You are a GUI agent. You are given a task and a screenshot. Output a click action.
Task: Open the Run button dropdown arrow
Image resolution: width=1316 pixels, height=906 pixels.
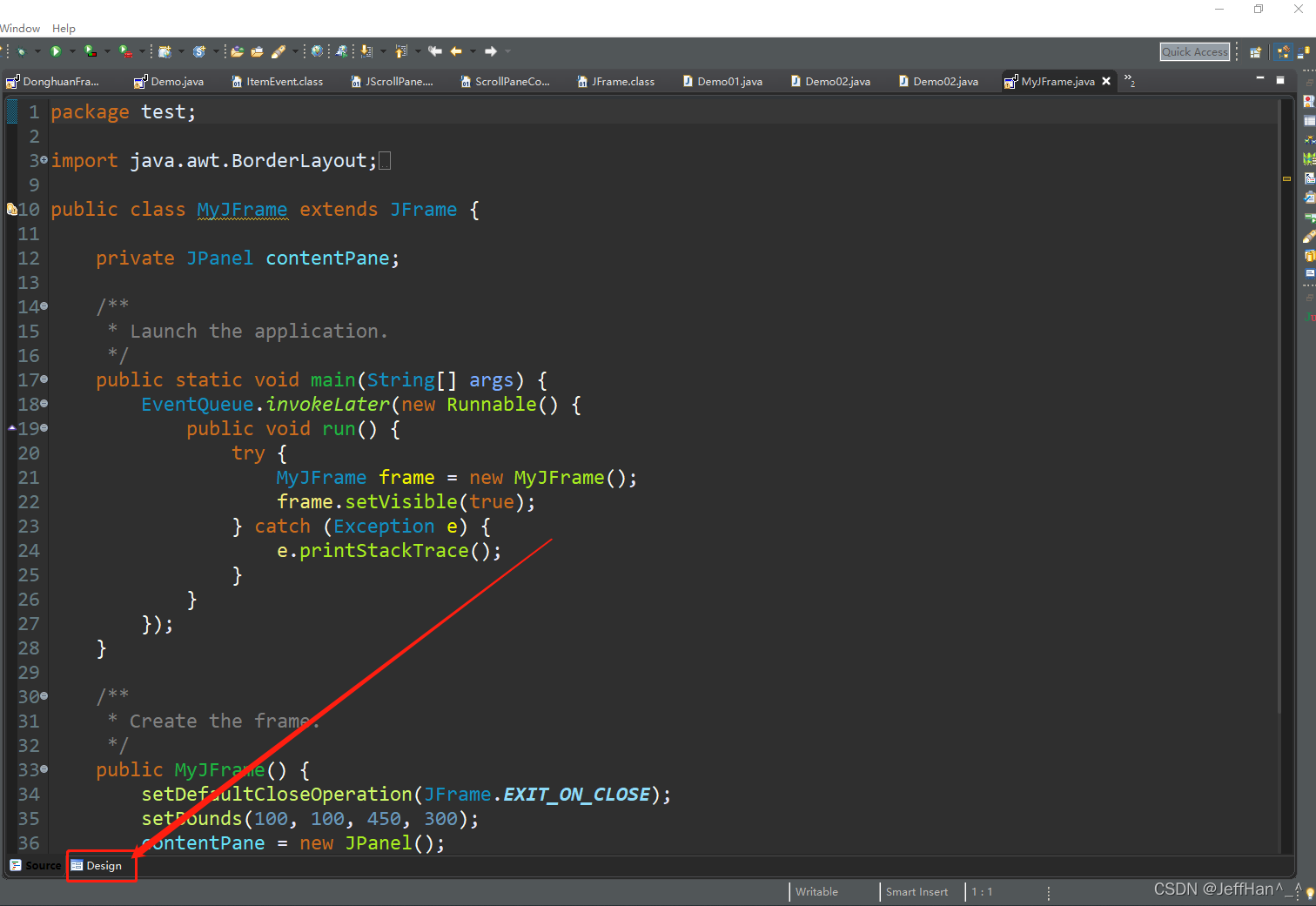tap(71, 52)
